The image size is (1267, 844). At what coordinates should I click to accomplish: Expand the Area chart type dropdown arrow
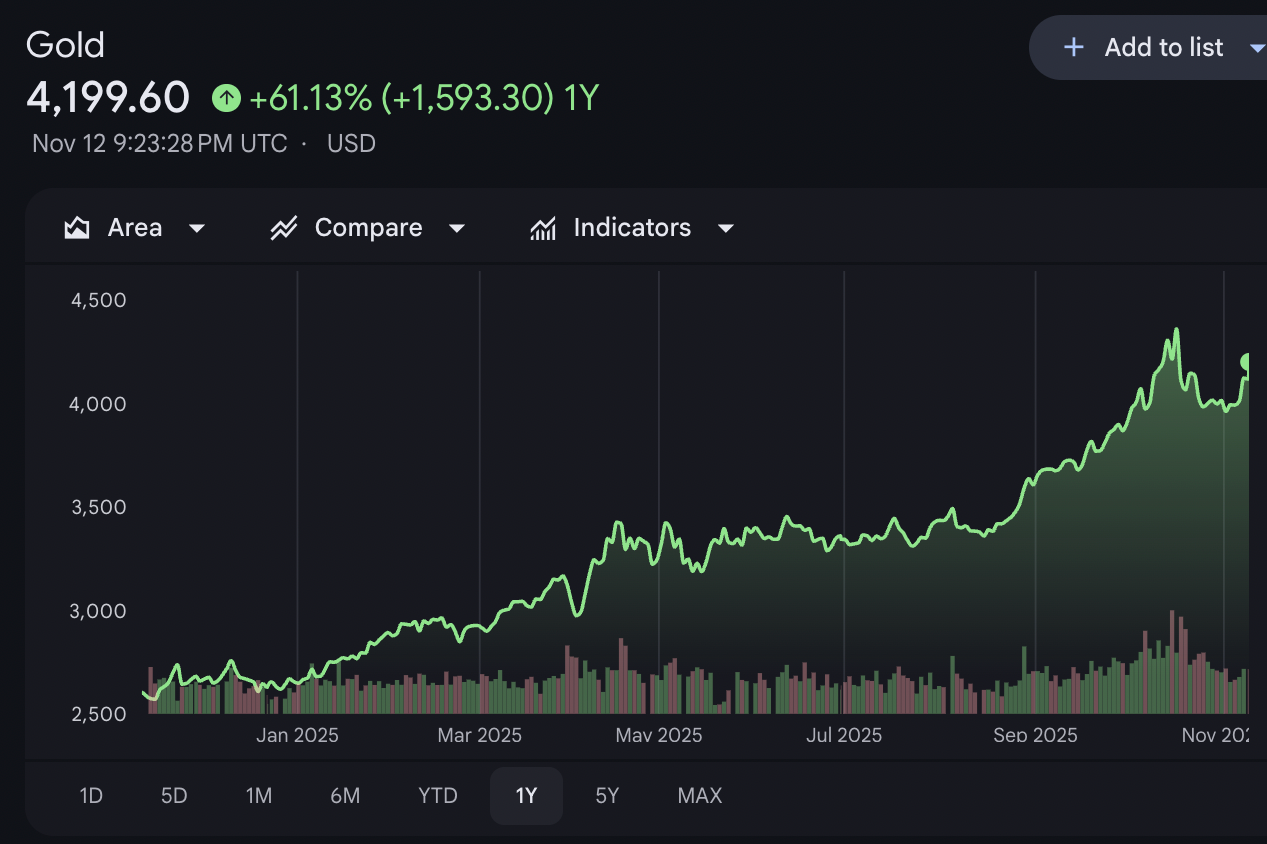[x=197, y=228]
